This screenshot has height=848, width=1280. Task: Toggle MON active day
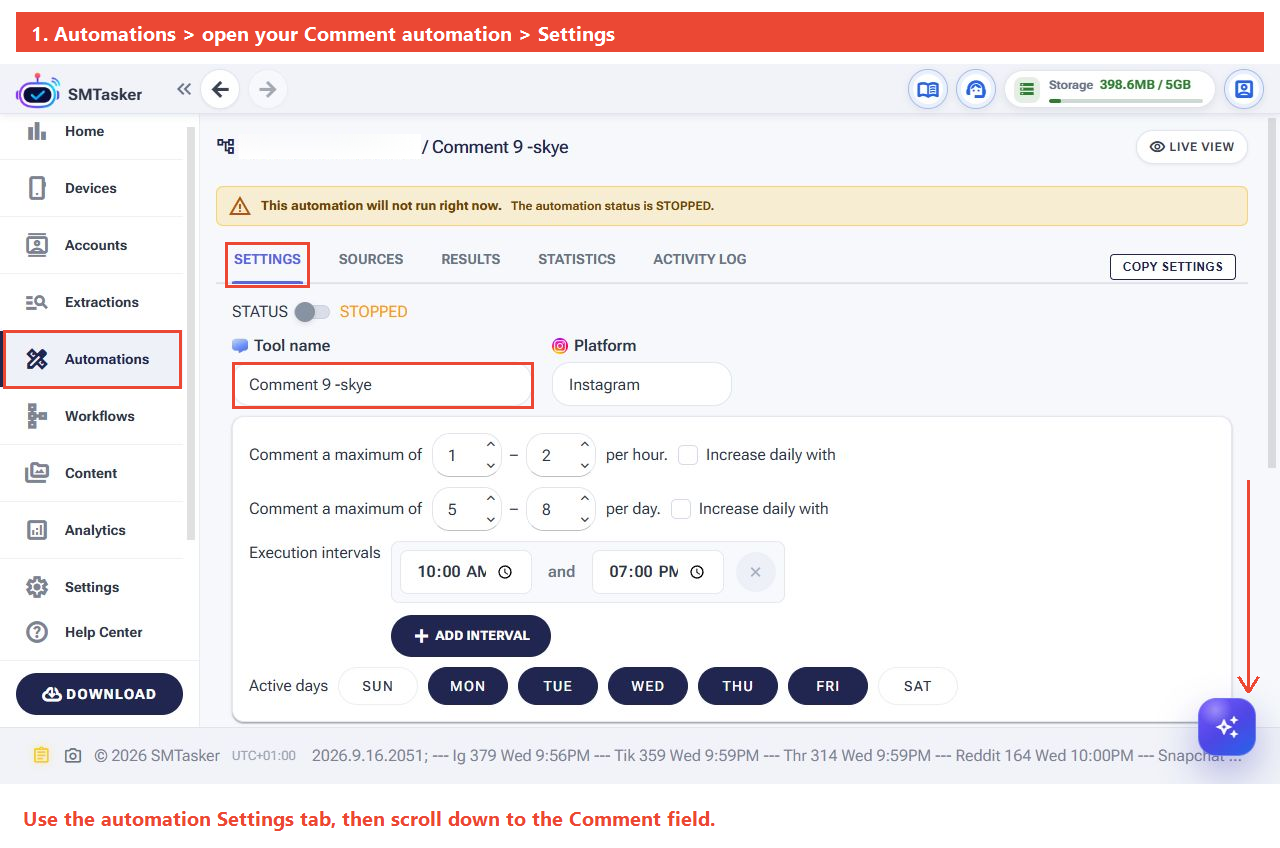point(468,686)
